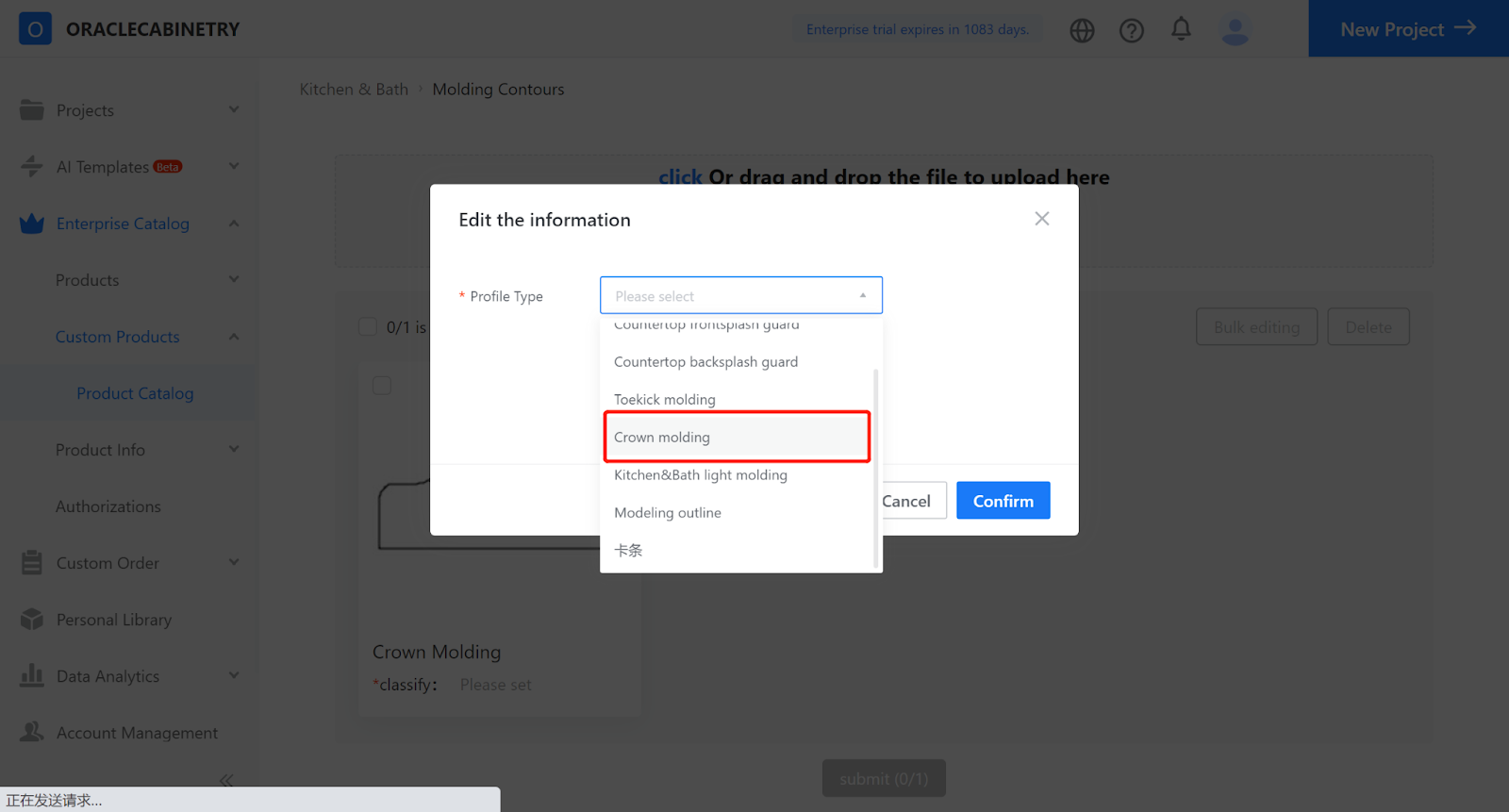The width and height of the screenshot is (1509, 812).
Task: Collapse the Custom Products chevron
Action: (234, 337)
